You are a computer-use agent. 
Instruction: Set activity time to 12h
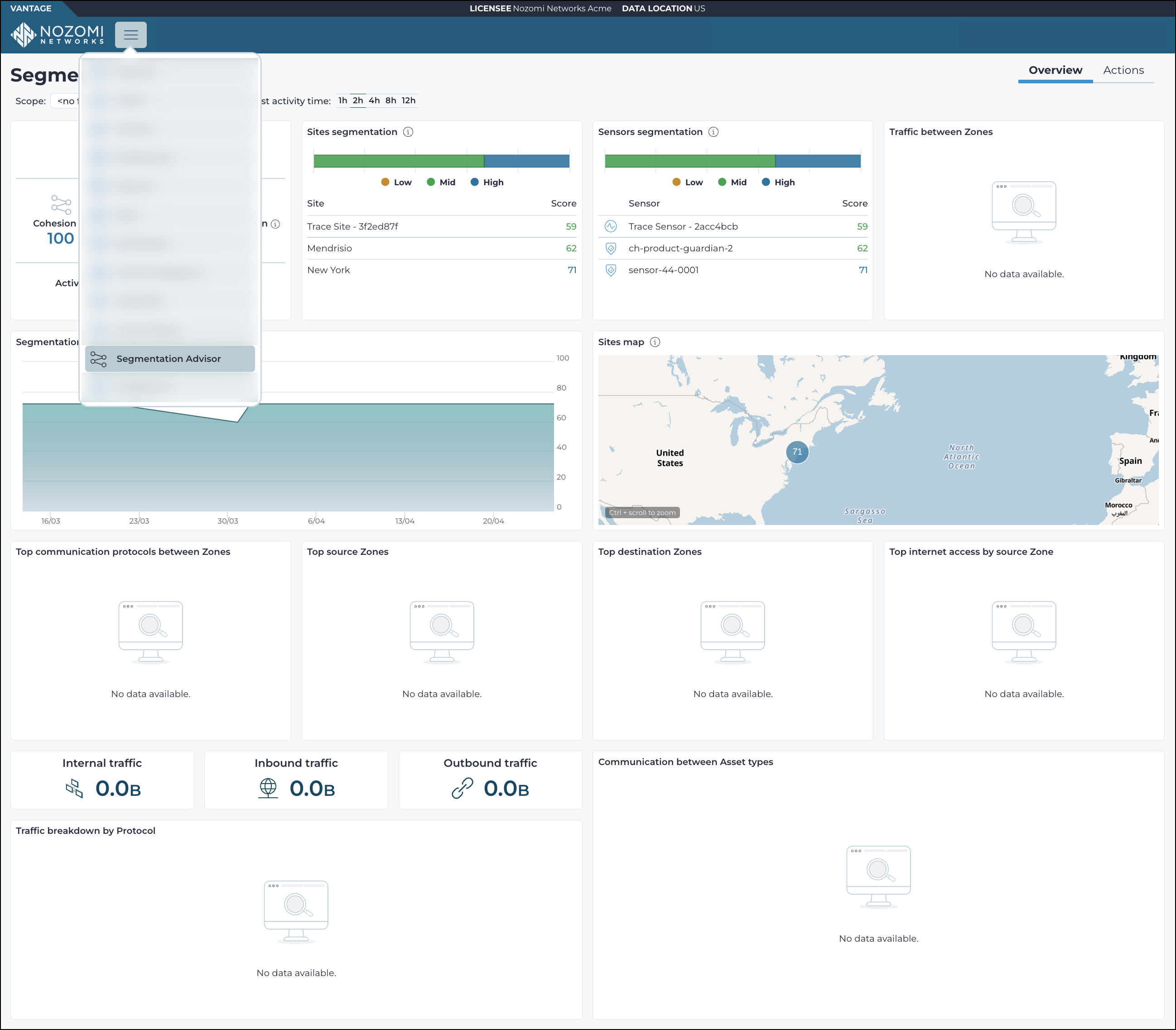click(409, 101)
